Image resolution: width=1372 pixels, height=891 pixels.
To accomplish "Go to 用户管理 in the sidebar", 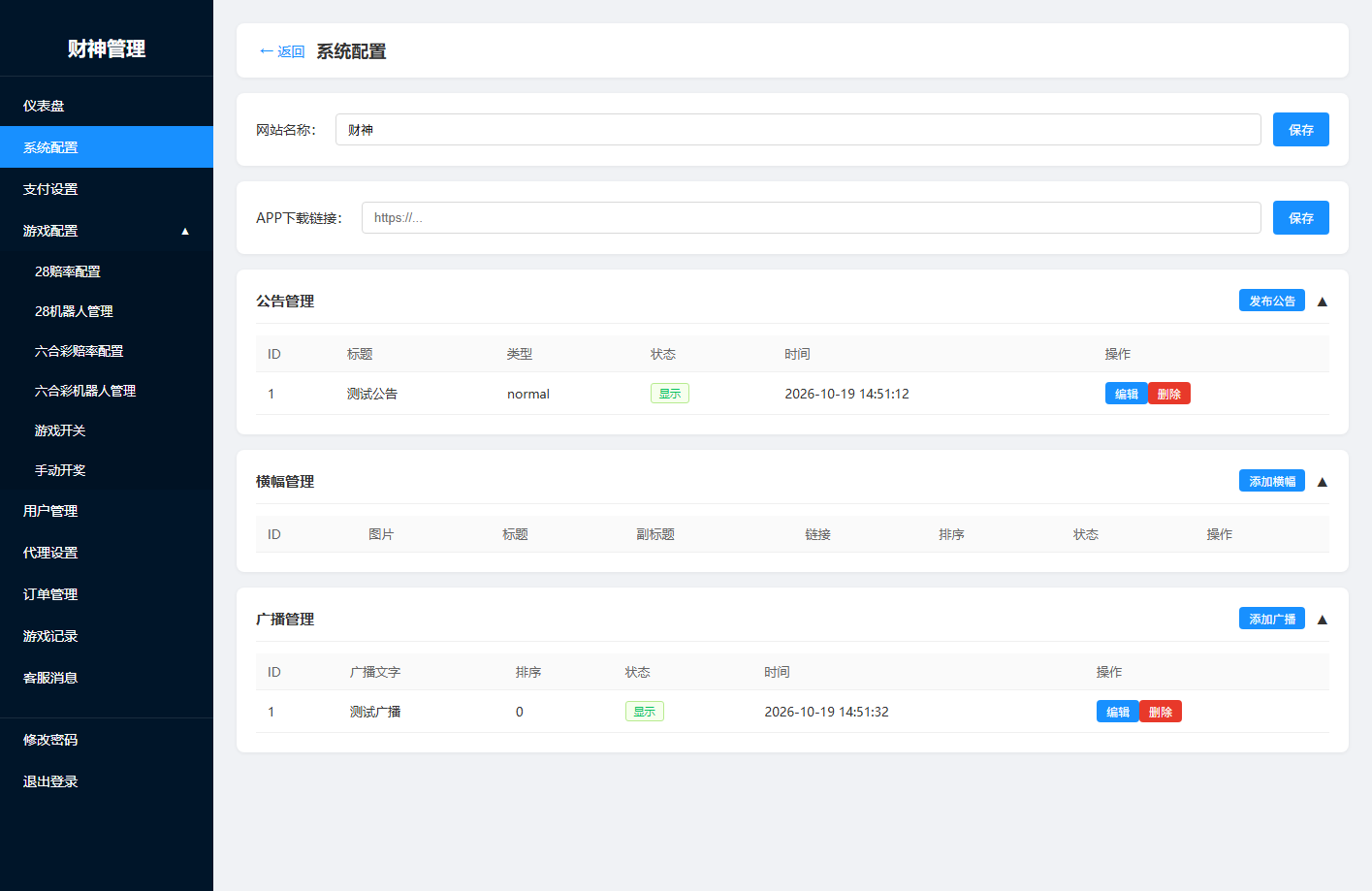I will pos(107,511).
